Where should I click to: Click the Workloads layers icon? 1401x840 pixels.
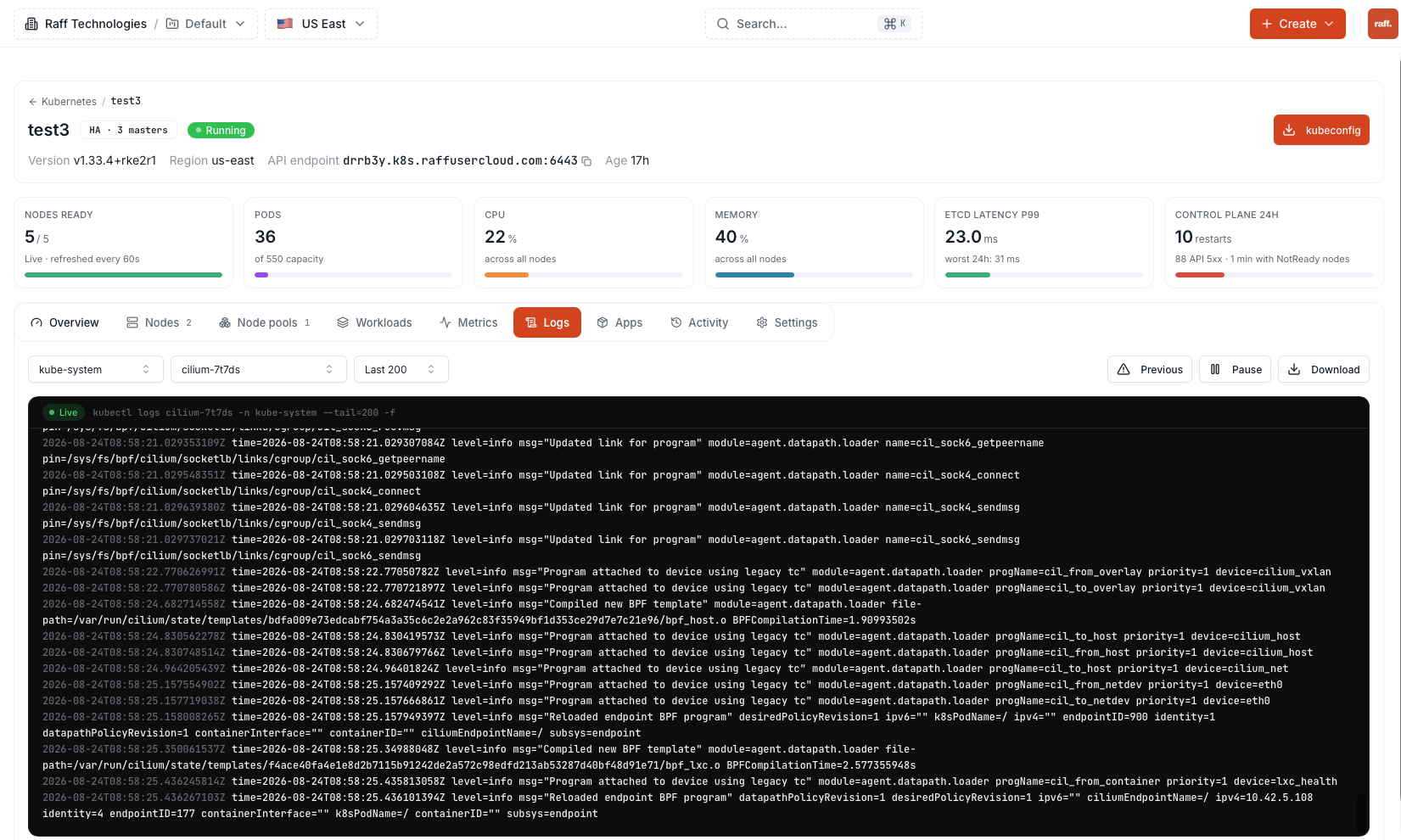pos(343,322)
